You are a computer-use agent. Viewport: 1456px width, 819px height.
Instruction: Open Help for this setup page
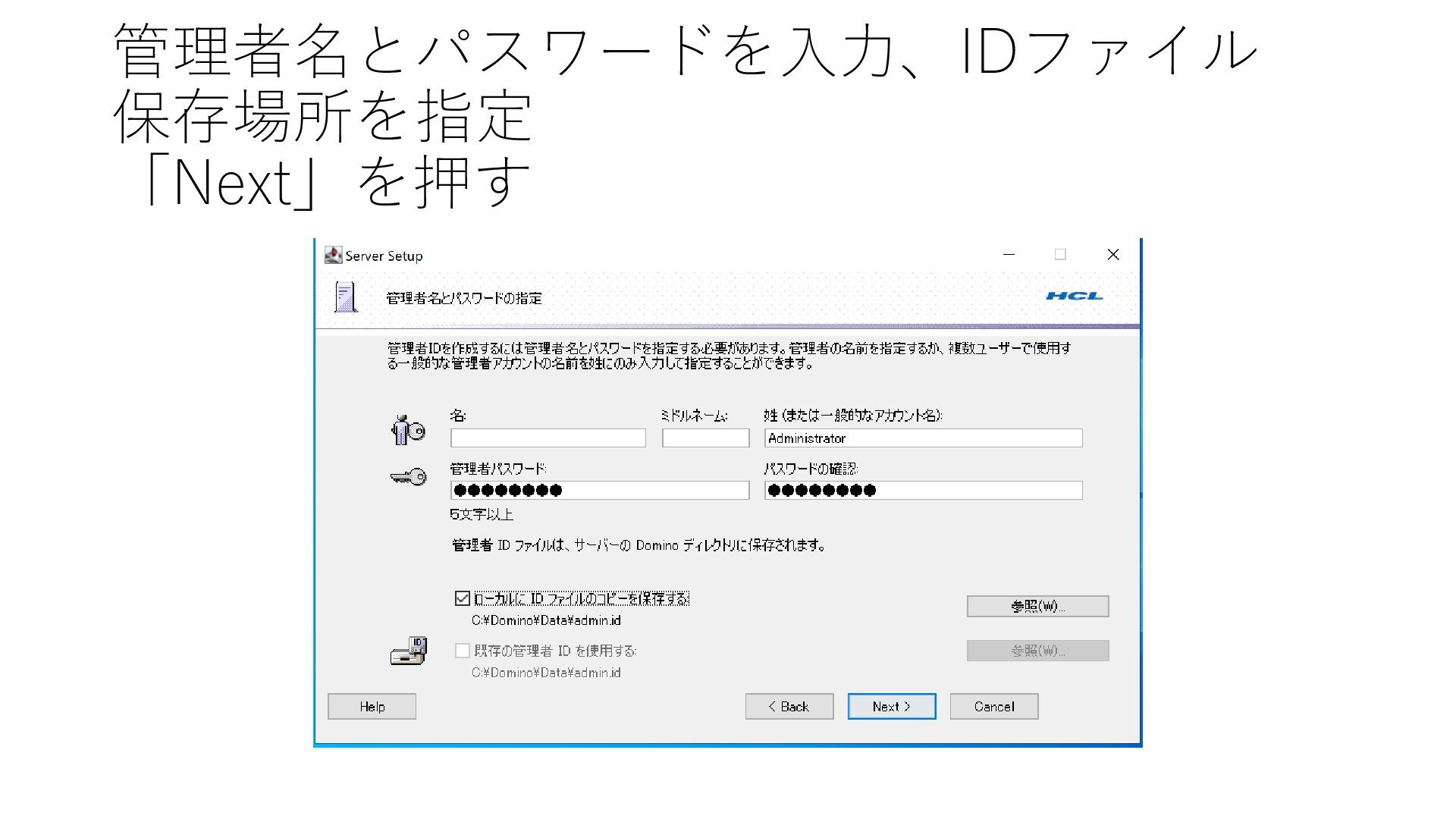coord(372,706)
